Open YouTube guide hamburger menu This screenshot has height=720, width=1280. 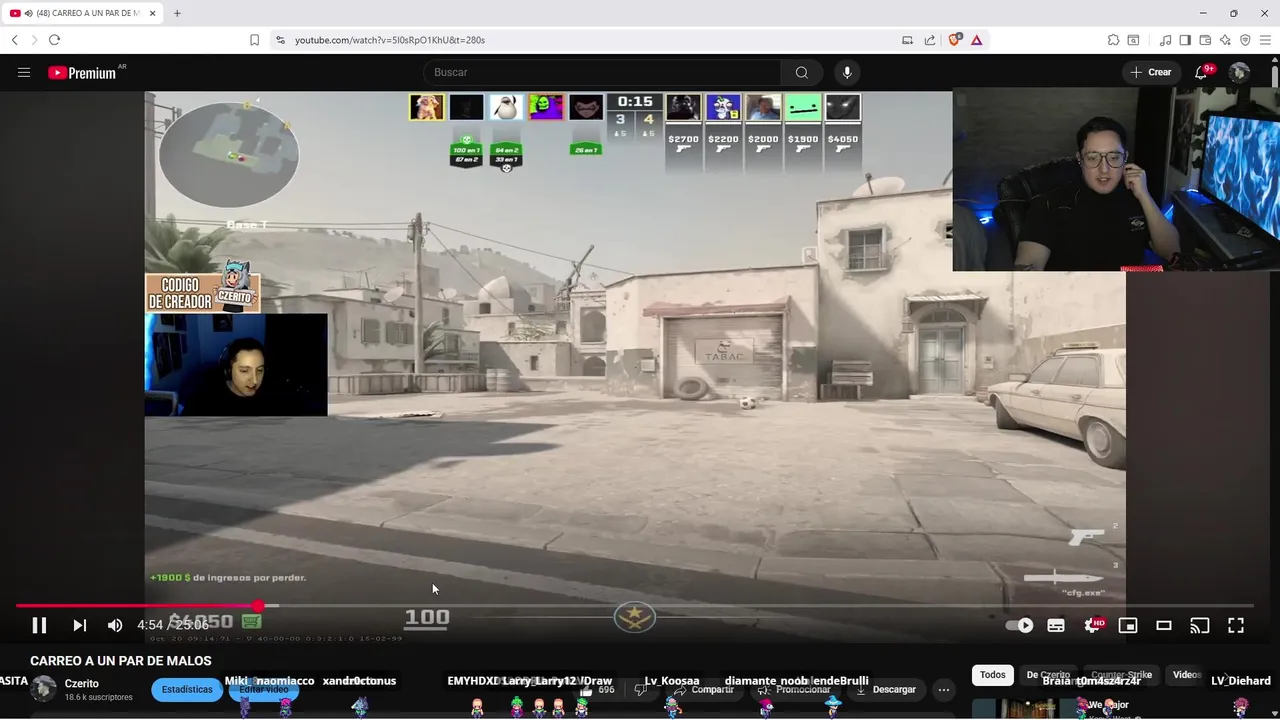tap(24, 72)
